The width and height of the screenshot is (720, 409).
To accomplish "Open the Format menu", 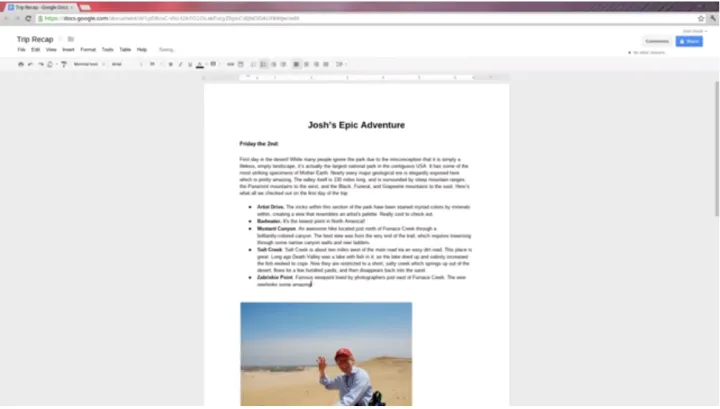I will pyautogui.click(x=87, y=49).
